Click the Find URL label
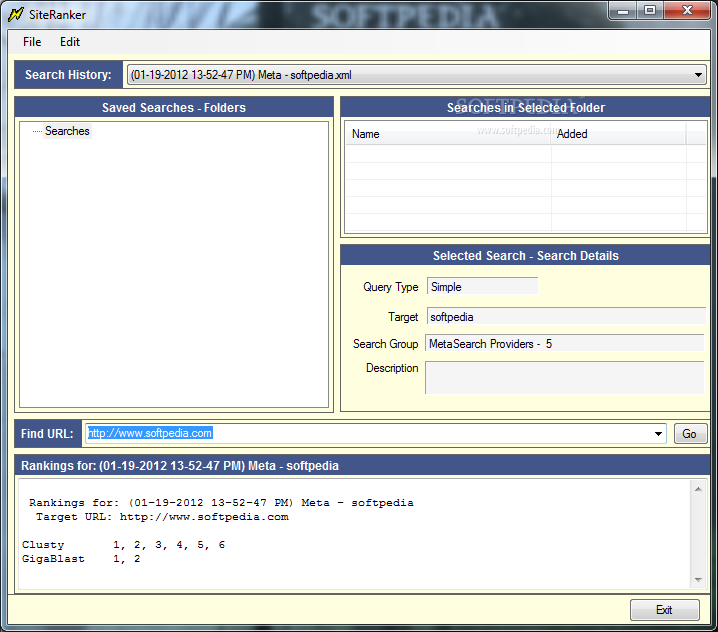The width and height of the screenshot is (718, 632). (47, 434)
